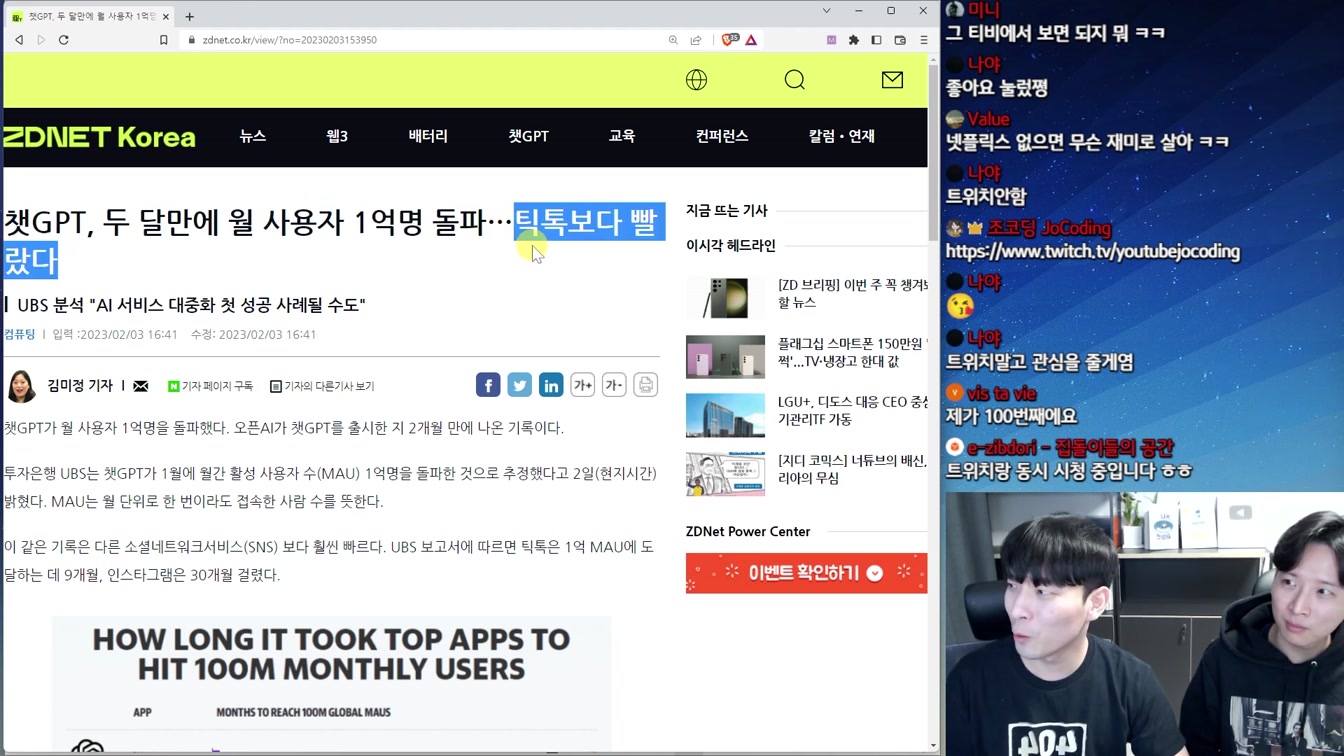Open the globe language icon
1344x756 pixels.
(697, 80)
